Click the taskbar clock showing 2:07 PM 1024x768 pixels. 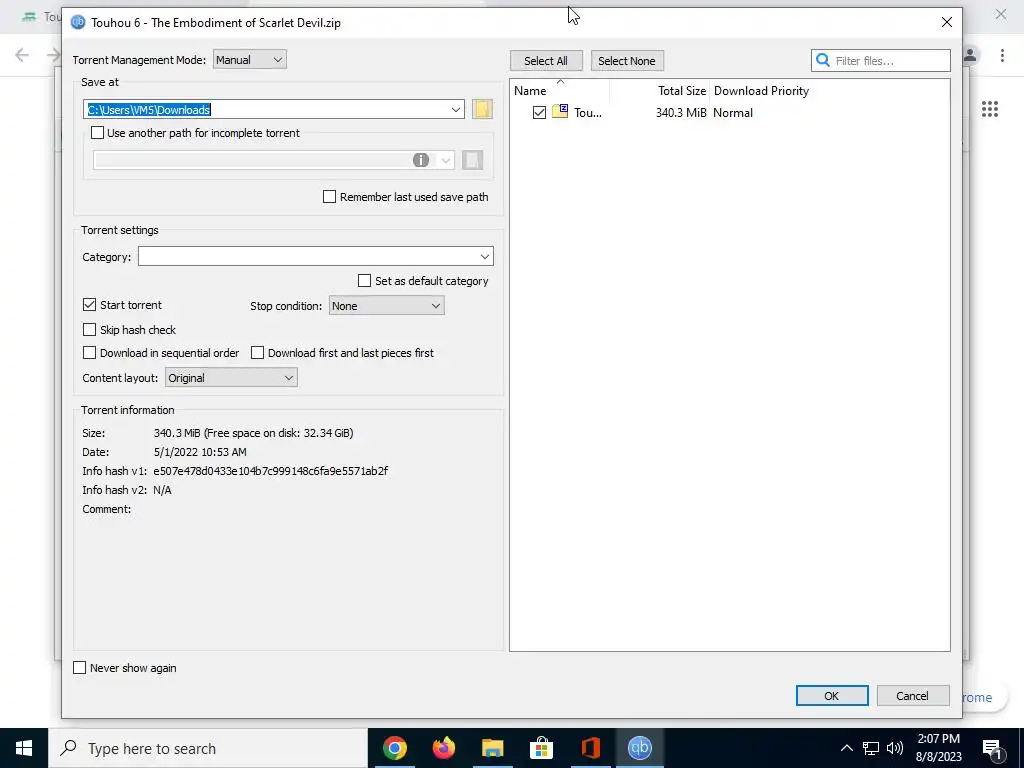point(938,739)
